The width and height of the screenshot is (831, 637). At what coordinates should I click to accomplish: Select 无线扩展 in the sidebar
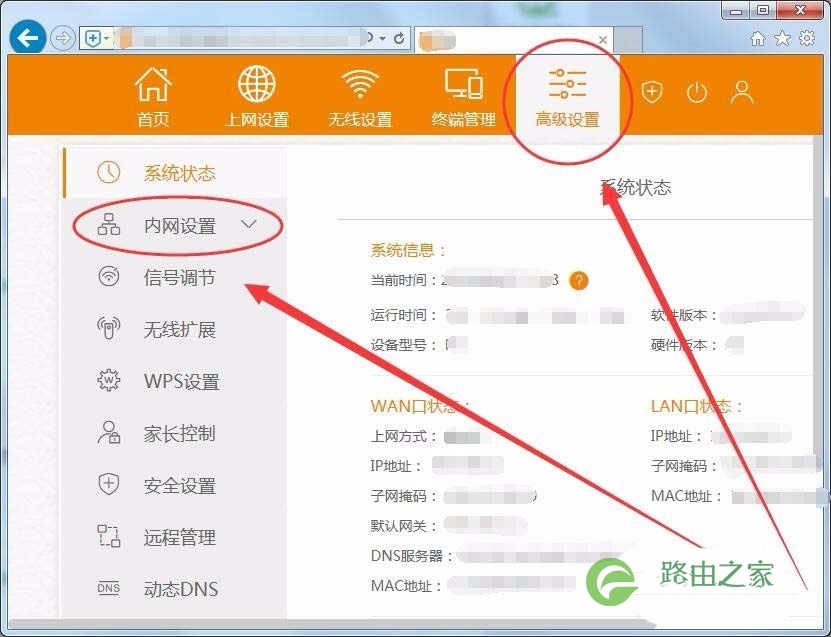point(175,329)
